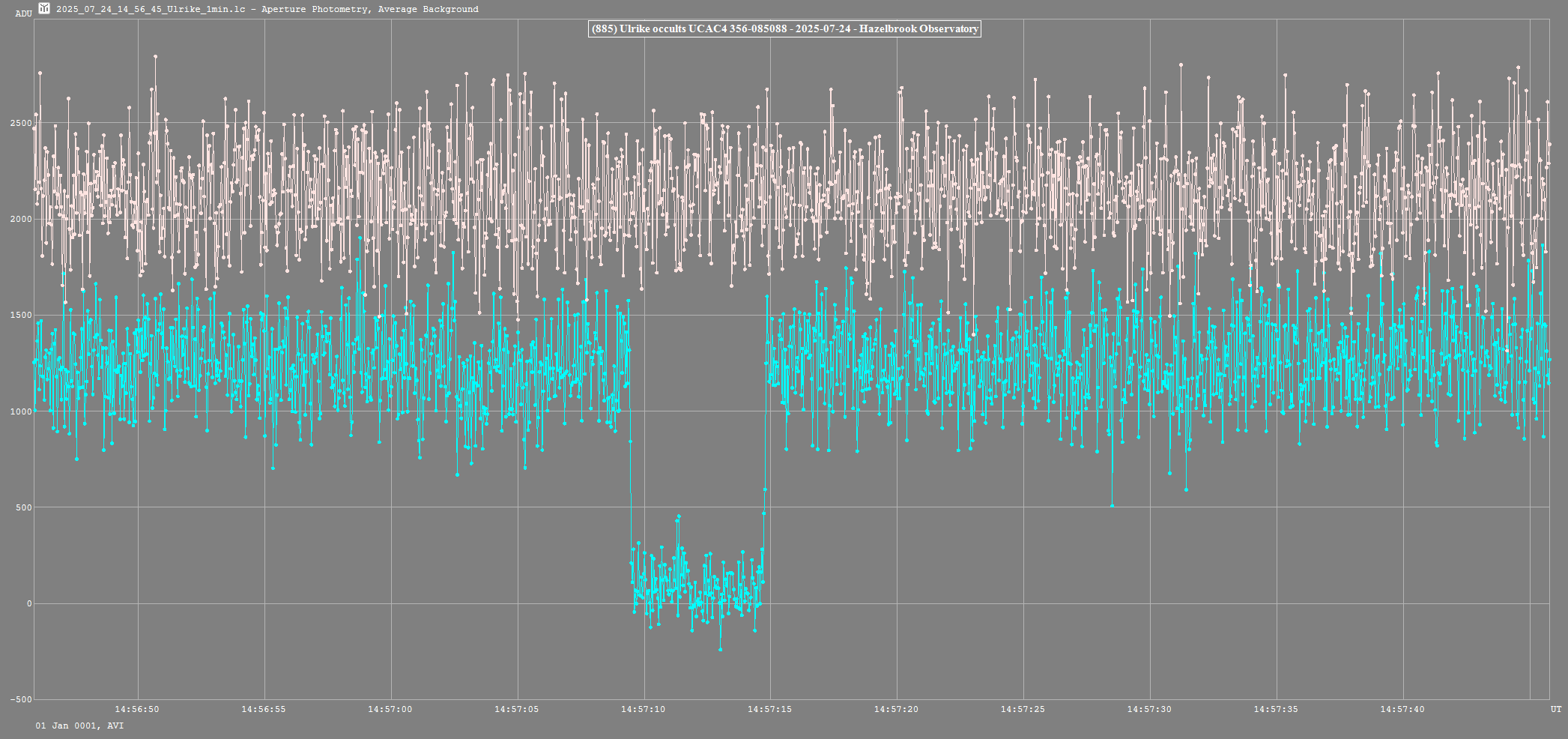Viewport: 1568px width, 739px height.
Task: Select the 500 value on the Y axis
Action: (x=24, y=507)
